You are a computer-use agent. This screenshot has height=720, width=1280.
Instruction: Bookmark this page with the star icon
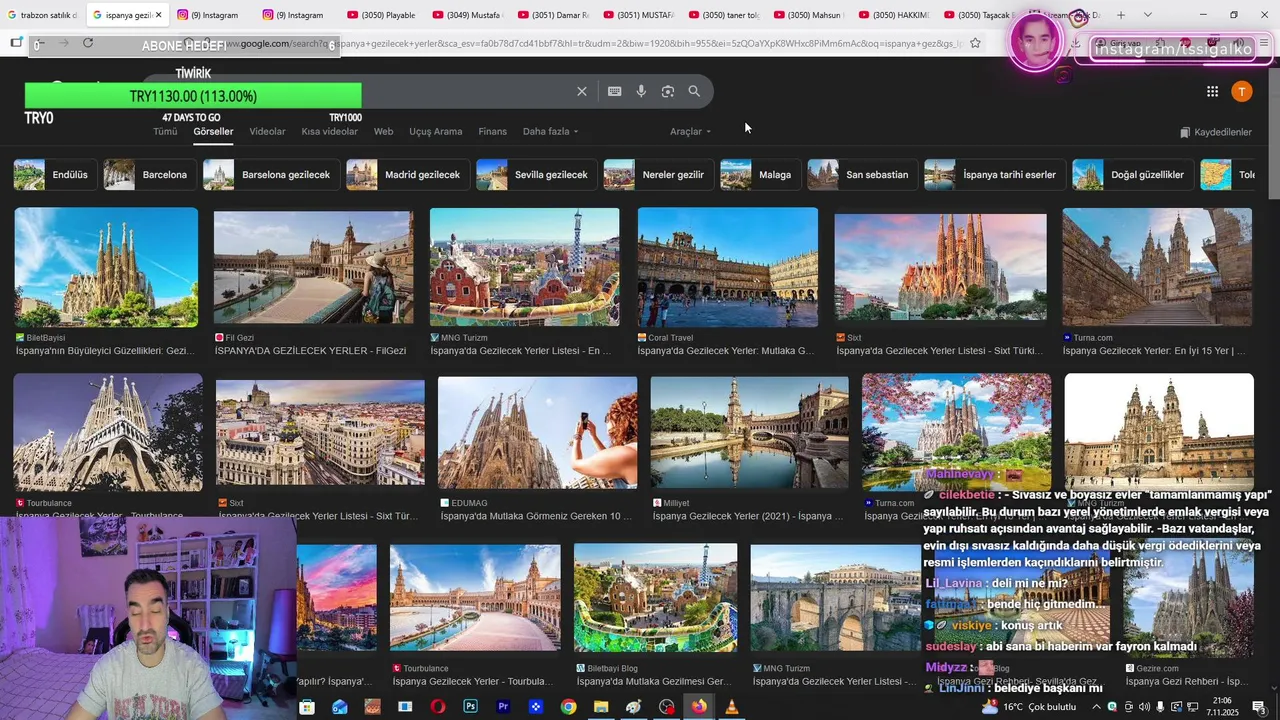pyautogui.click(x=975, y=43)
